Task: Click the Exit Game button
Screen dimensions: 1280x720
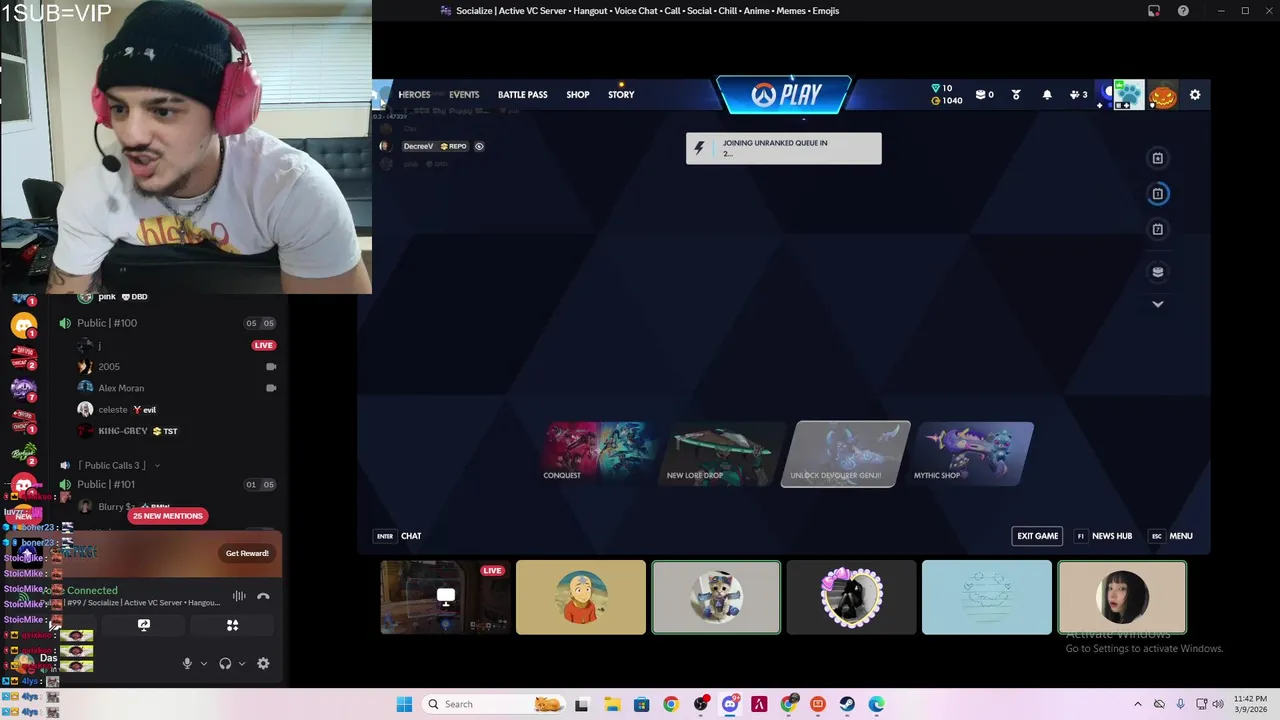Action: tap(1037, 536)
